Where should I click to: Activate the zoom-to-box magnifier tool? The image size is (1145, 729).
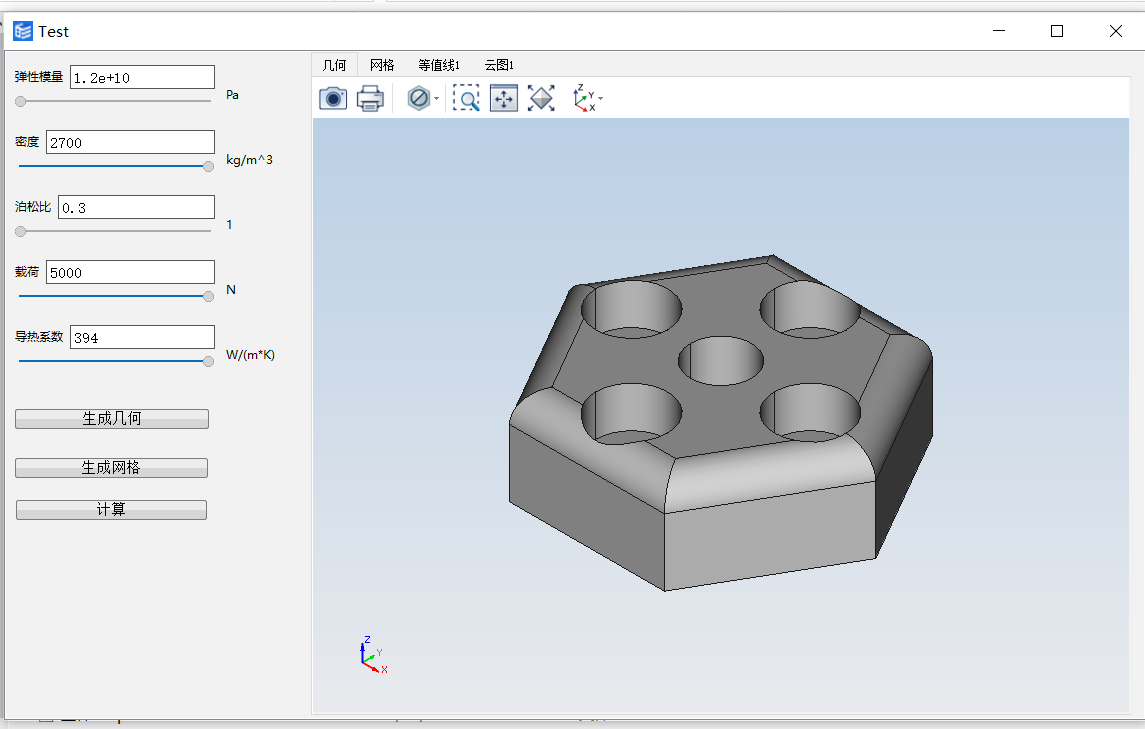[467, 98]
